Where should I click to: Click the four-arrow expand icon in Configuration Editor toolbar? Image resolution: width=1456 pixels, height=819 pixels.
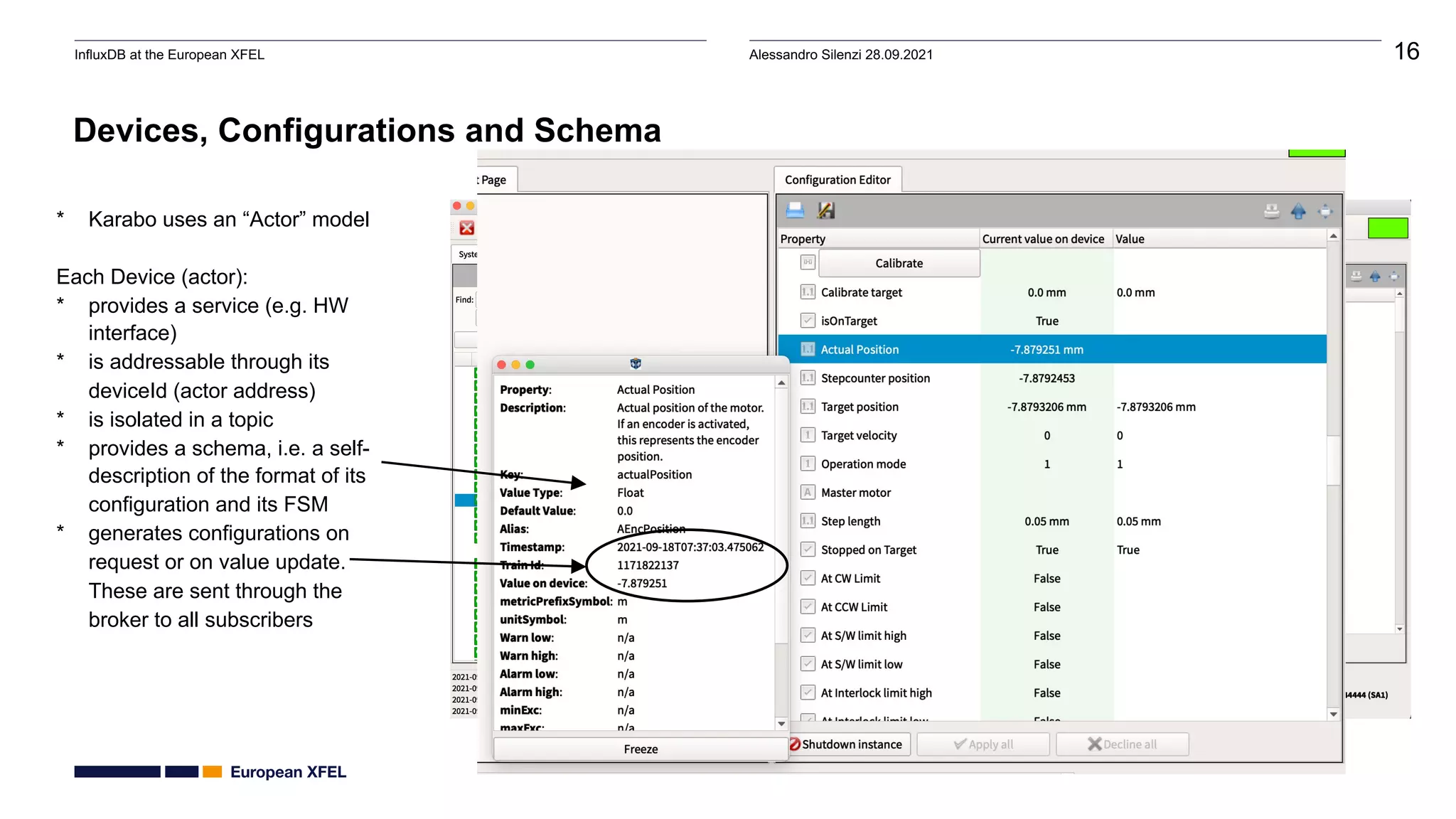(1325, 211)
